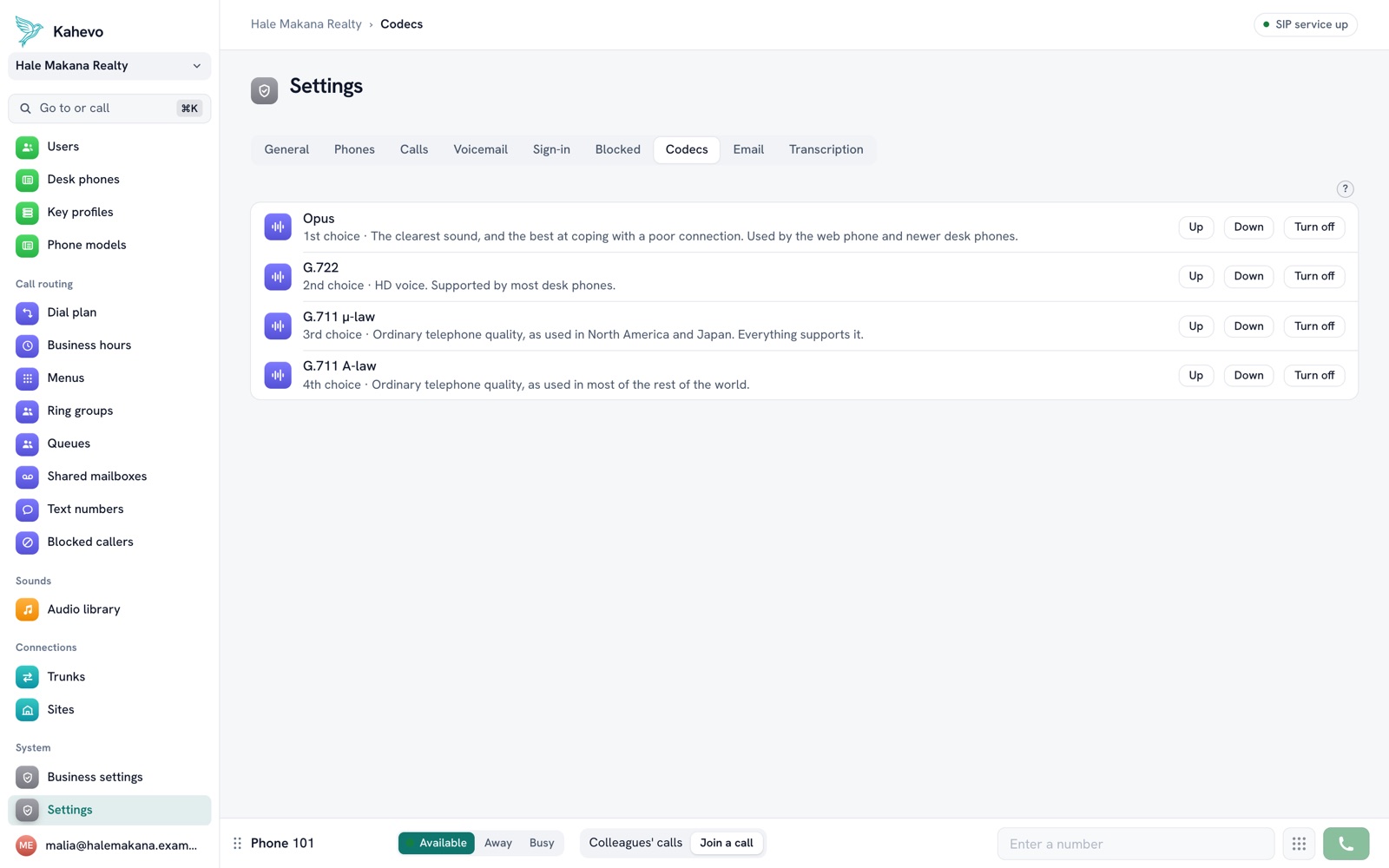
Task: Move G.722 up in priority
Action: tap(1195, 276)
